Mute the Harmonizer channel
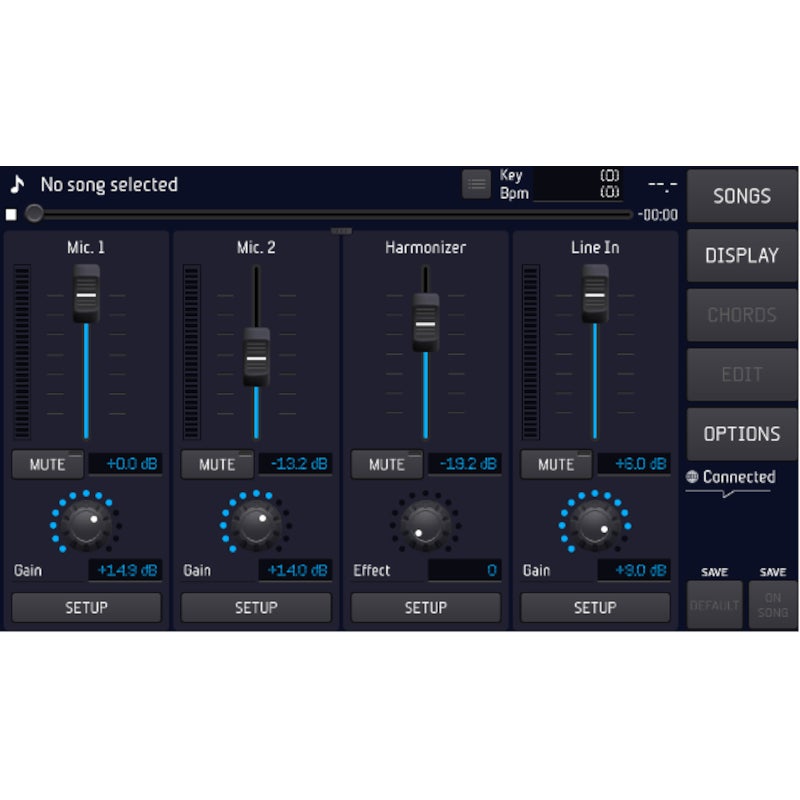 387,464
